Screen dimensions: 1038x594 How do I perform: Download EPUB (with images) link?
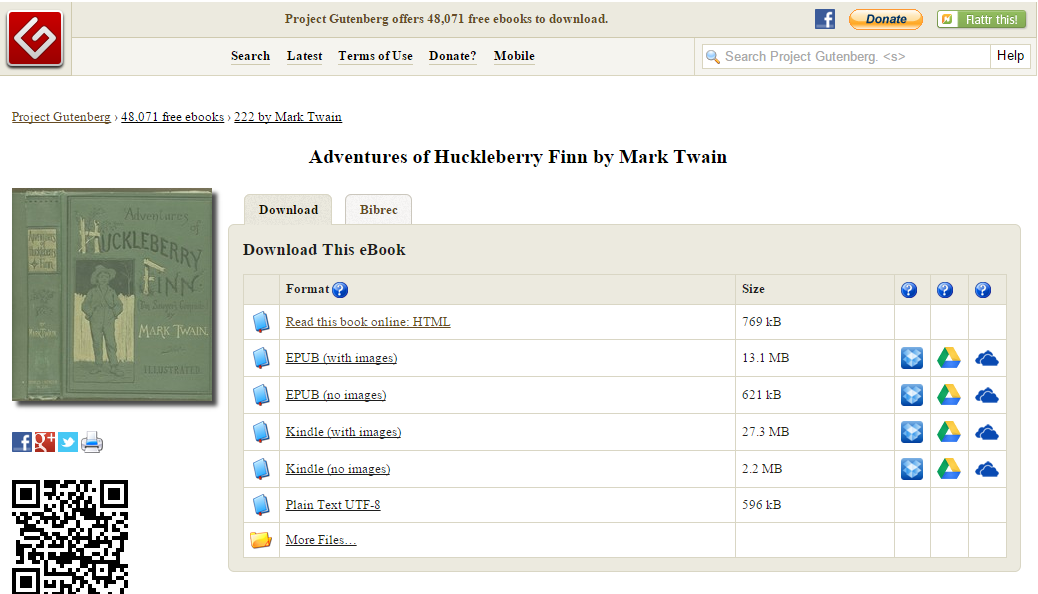click(341, 358)
